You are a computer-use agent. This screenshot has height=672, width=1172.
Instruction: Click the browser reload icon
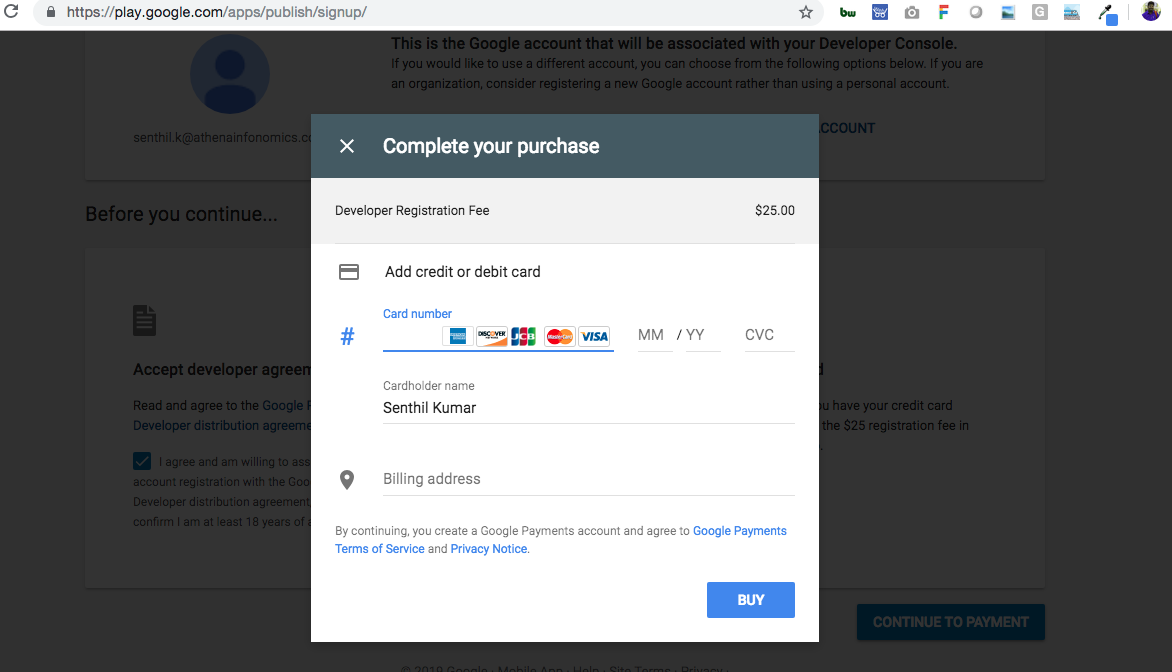pos(11,12)
